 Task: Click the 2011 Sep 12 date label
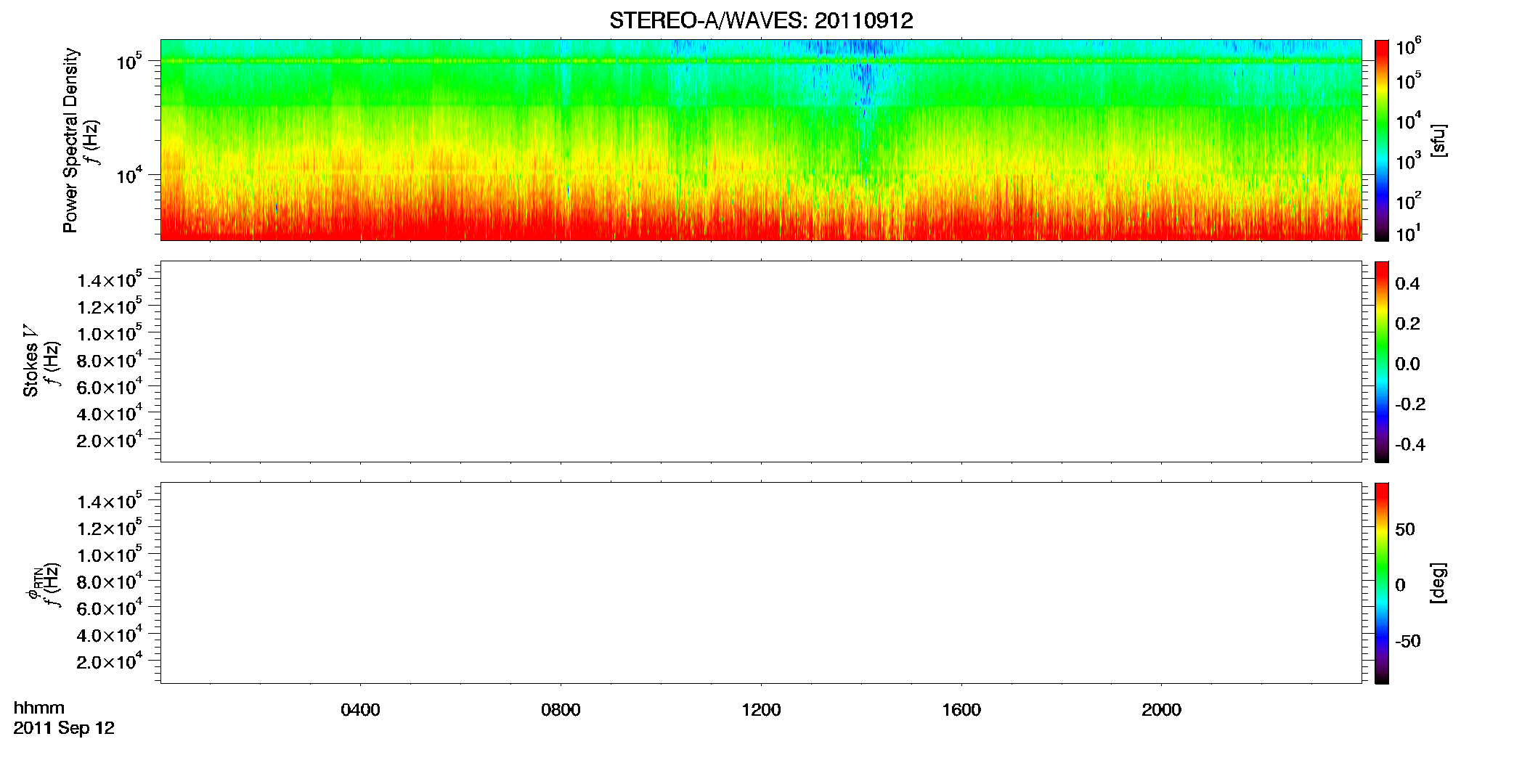click(x=64, y=728)
